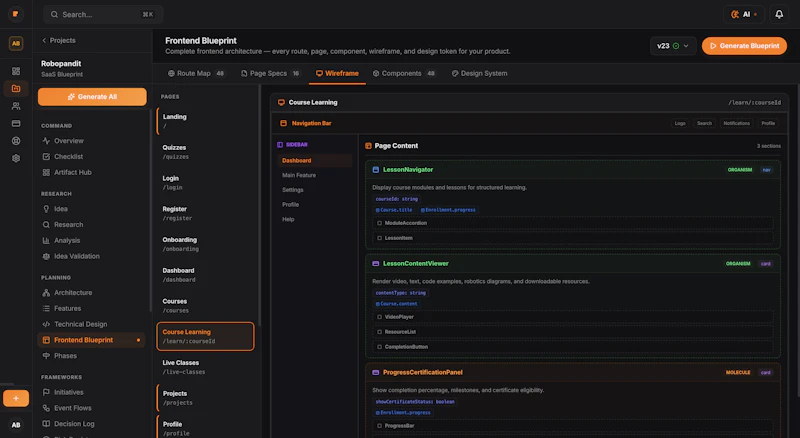Viewport: 800px width, 438px height.
Task: Open Architecture under Planning
Action: pos(92,293)
